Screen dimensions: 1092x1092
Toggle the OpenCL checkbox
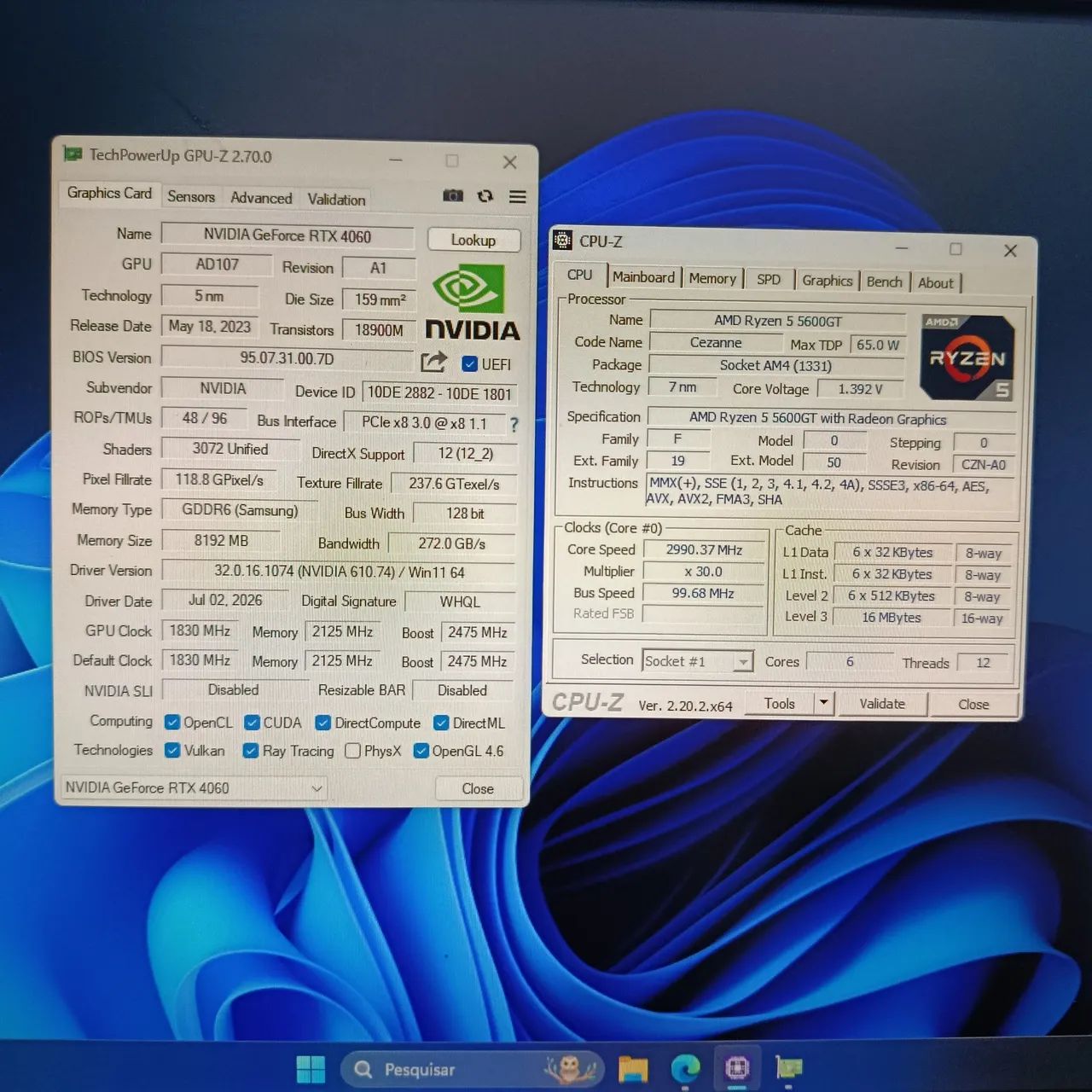click(171, 723)
